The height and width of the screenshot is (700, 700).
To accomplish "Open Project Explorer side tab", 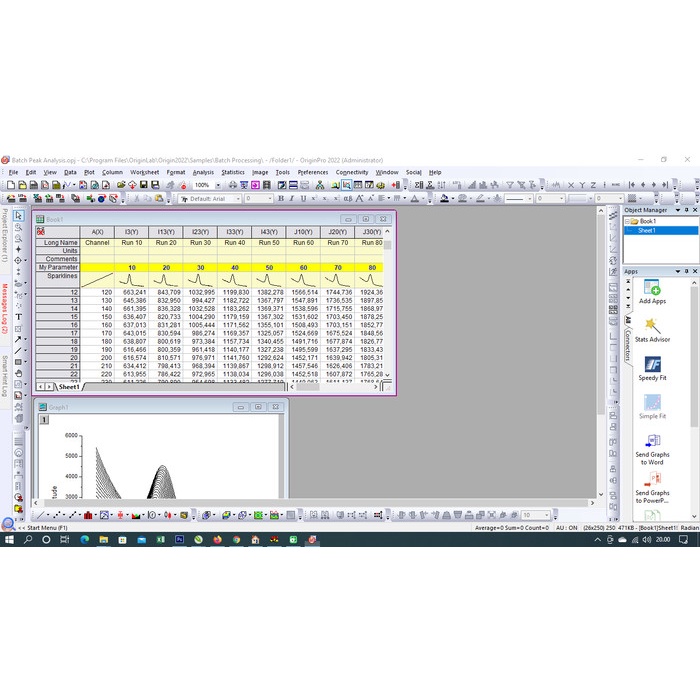I will click(4, 235).
